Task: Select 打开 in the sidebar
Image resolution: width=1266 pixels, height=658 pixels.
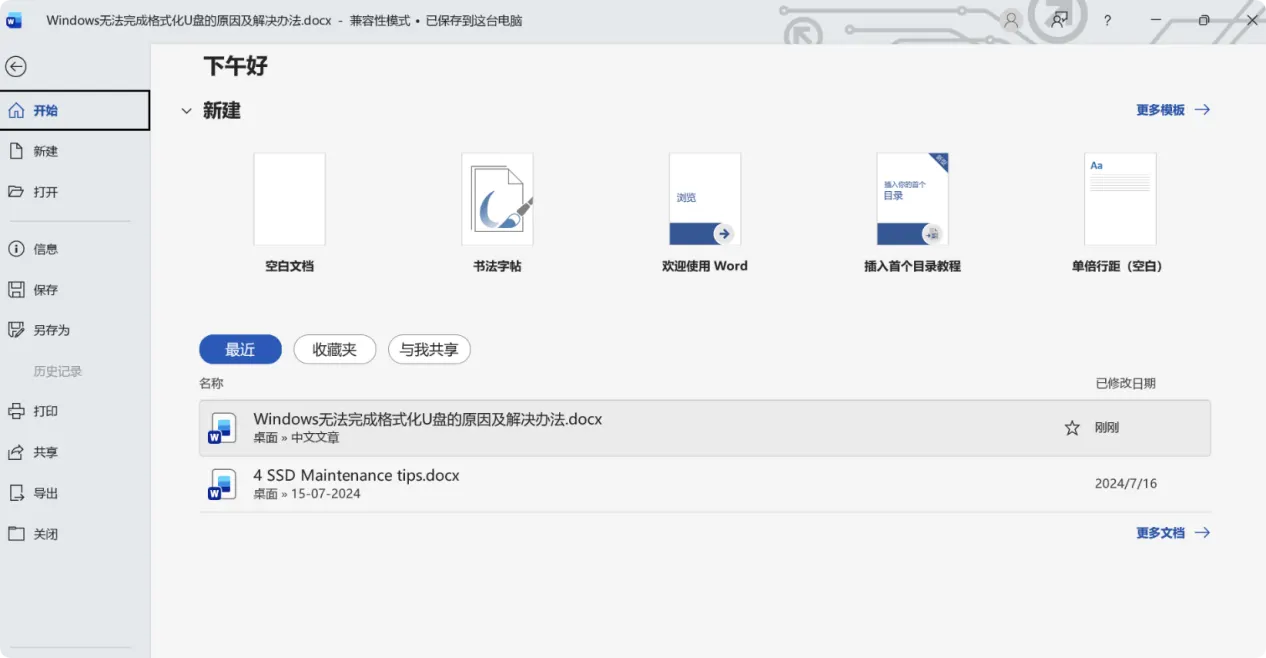Action: pos(75,192)
